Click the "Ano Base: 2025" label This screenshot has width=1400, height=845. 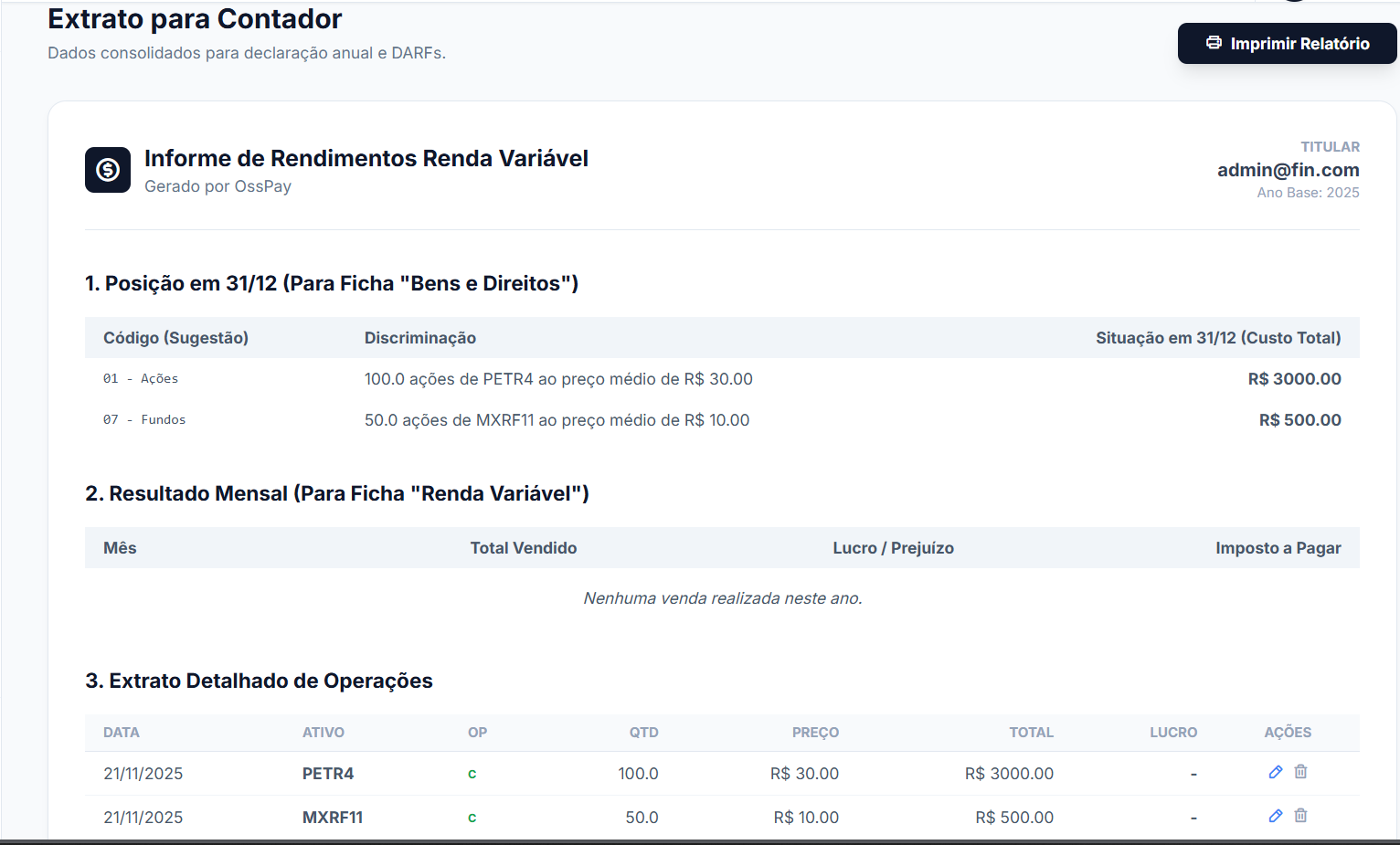coord(1308,193)
